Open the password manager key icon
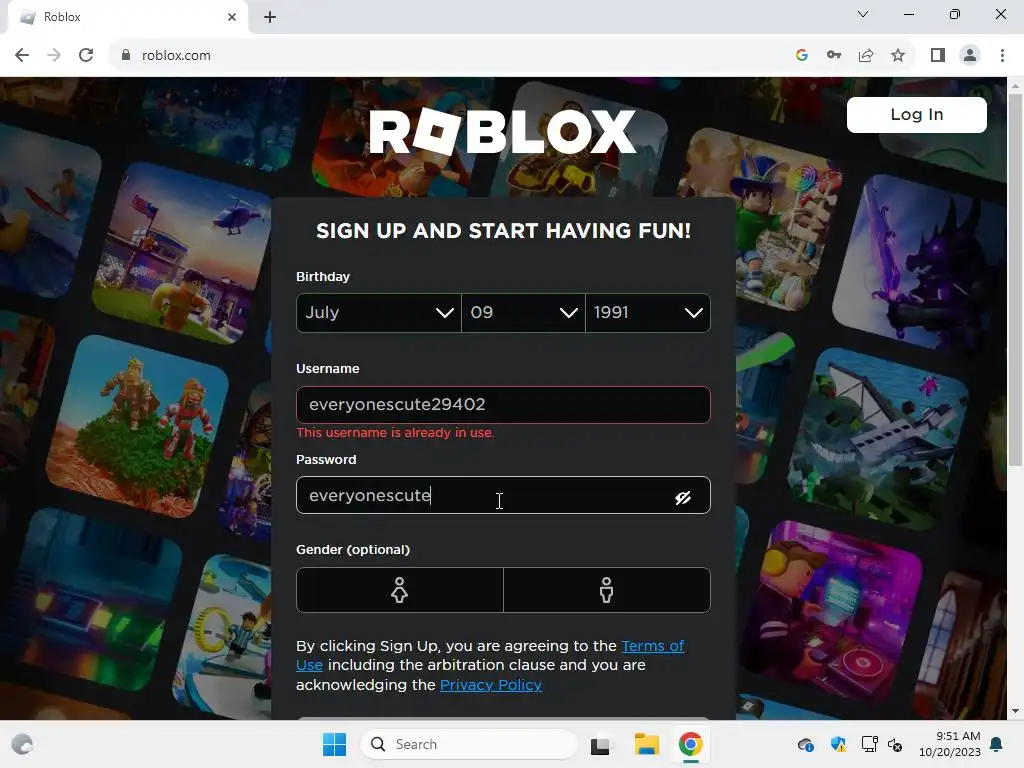The image size is (1024, 768). [834, 56]
